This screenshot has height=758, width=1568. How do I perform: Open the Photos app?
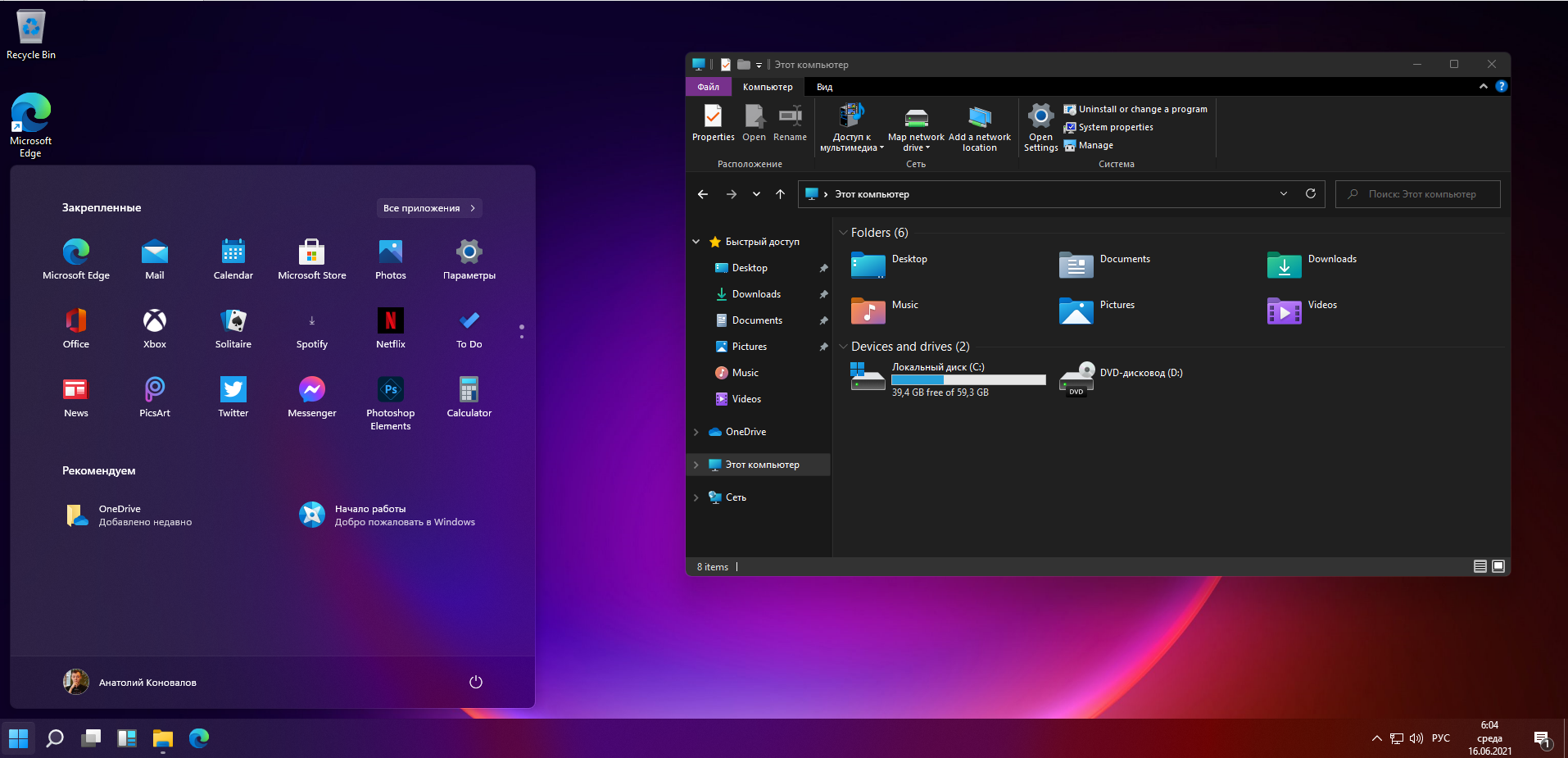point(391,259)
